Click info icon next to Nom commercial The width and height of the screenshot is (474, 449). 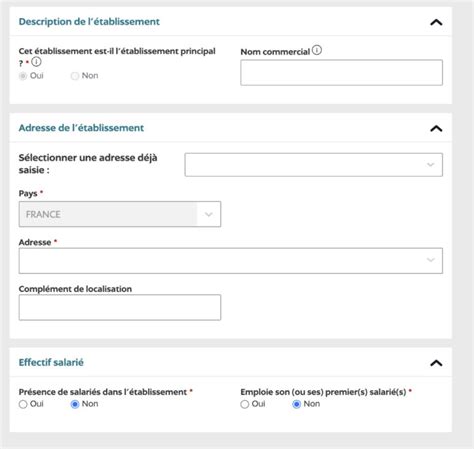tap(317, 50)
